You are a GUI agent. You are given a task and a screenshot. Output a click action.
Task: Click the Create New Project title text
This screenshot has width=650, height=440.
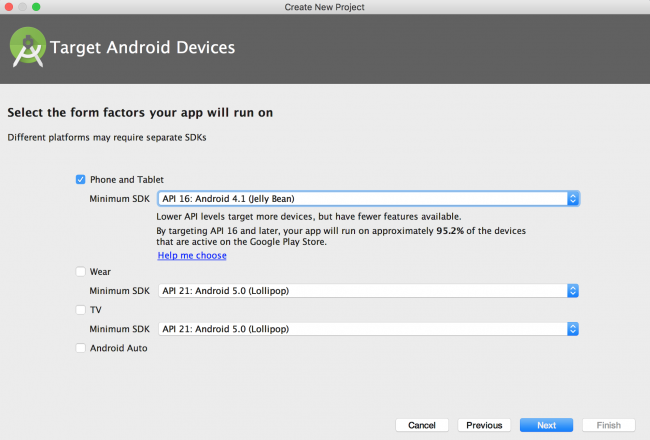pos(324,7)
